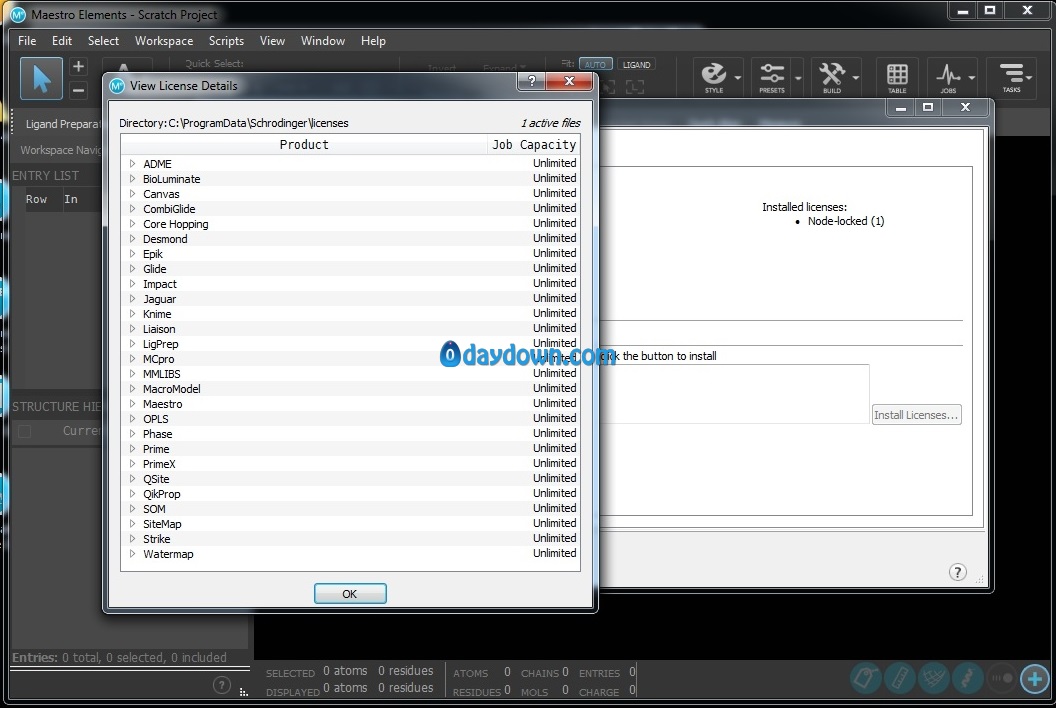Open the Workspace menu
The height and width of the screenshot is (708, 1056).
pyautogui.click(x=164, y=40)
